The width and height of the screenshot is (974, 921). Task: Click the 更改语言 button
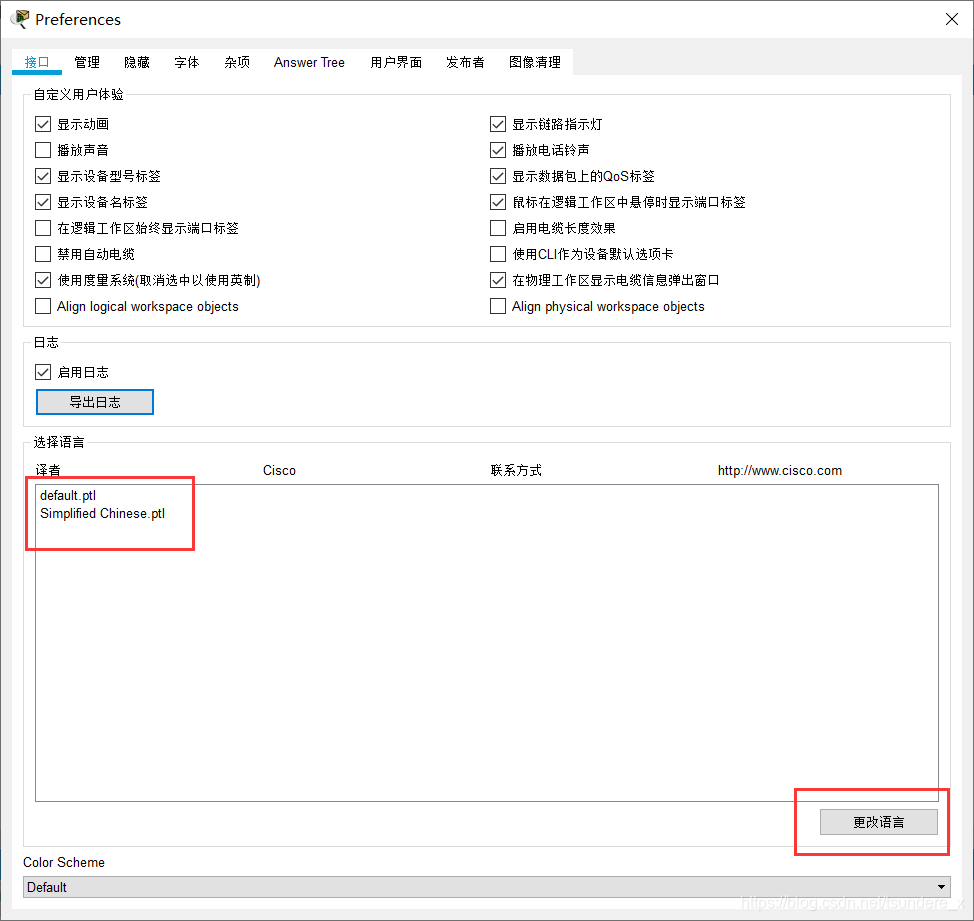(878, 822)
